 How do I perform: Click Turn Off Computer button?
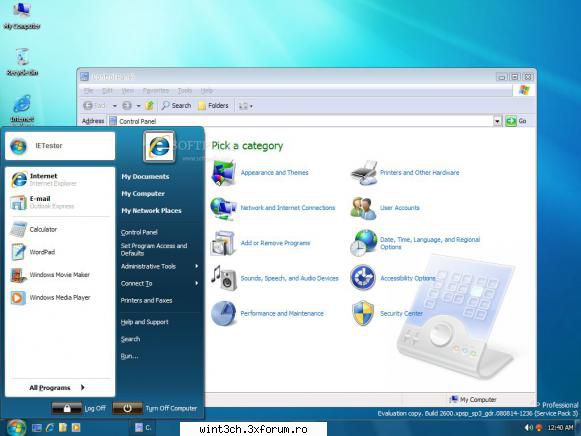(155, 408)
